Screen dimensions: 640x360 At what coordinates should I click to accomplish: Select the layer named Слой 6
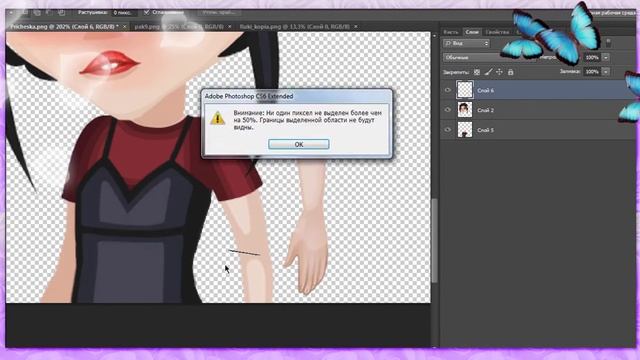[x=485, y=91]
